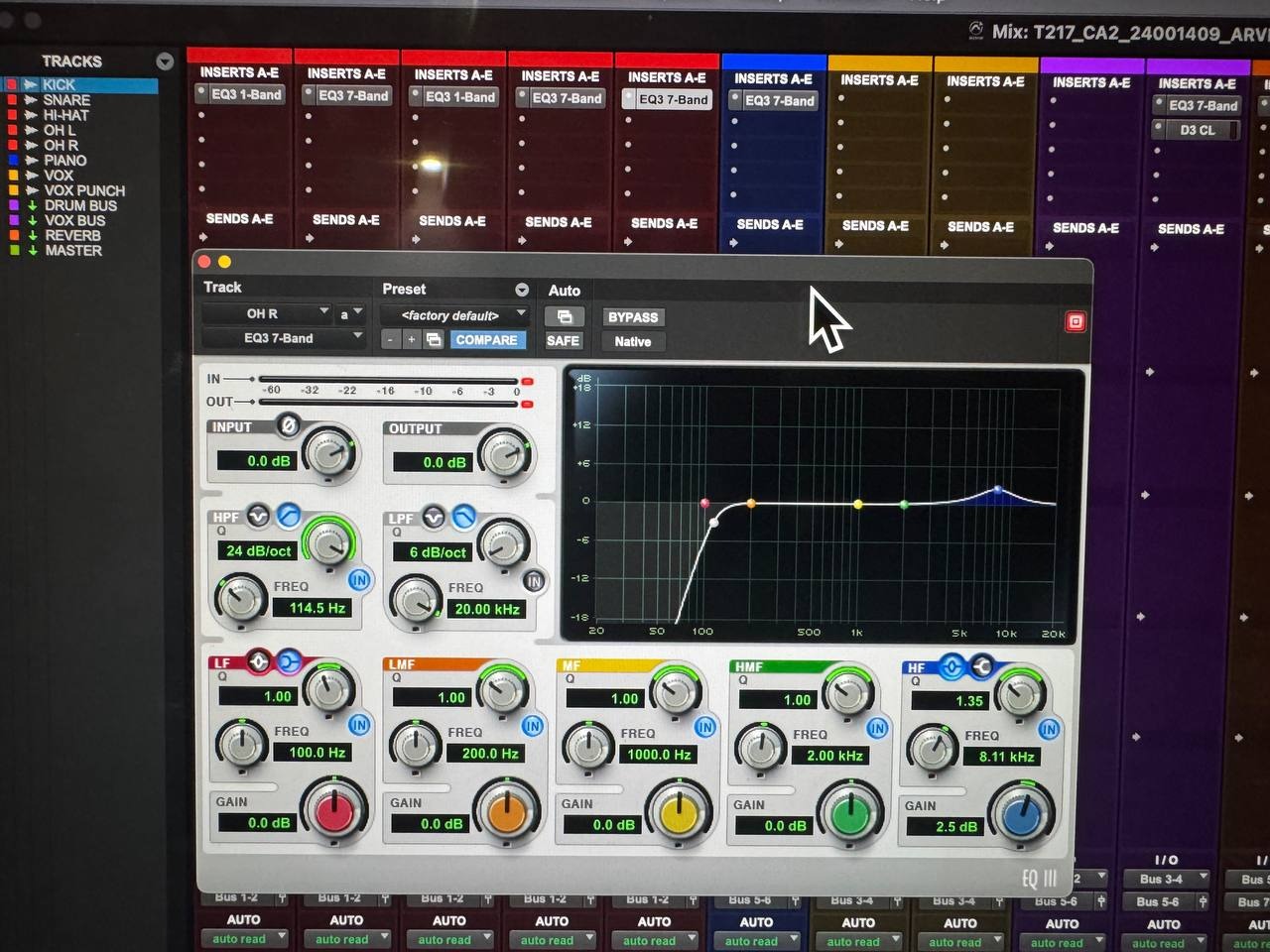Select the SNARE track in Tracks list
The image size is (1270, 952).
click(x=66, y=100)
